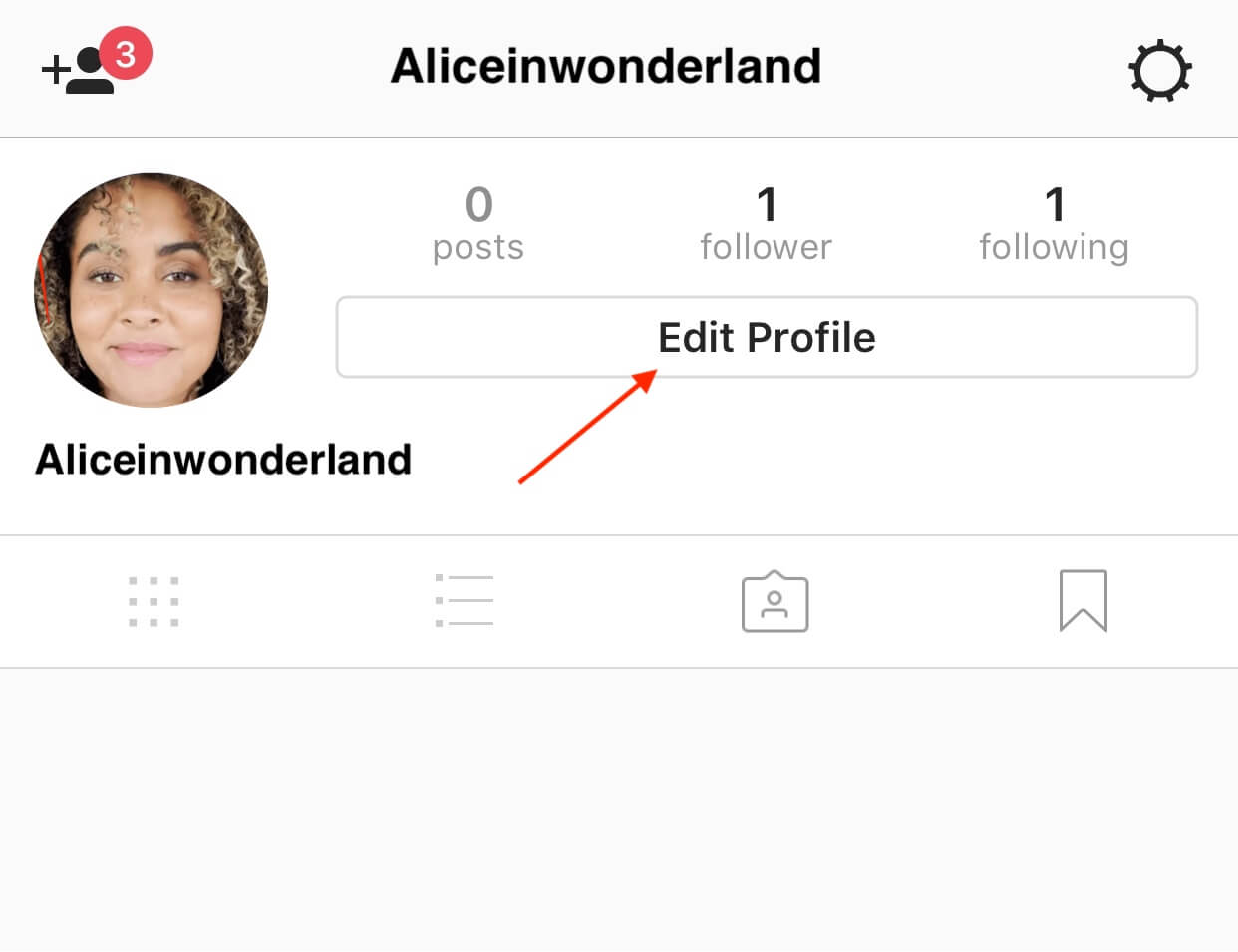Open the follower count number 1

766,205
